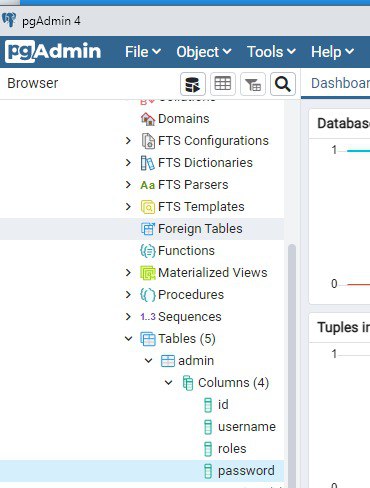The height and width of the screenshot is (488, 370).
Task: Expand the FTS Templates node
Action: click(x=128, y=207)
